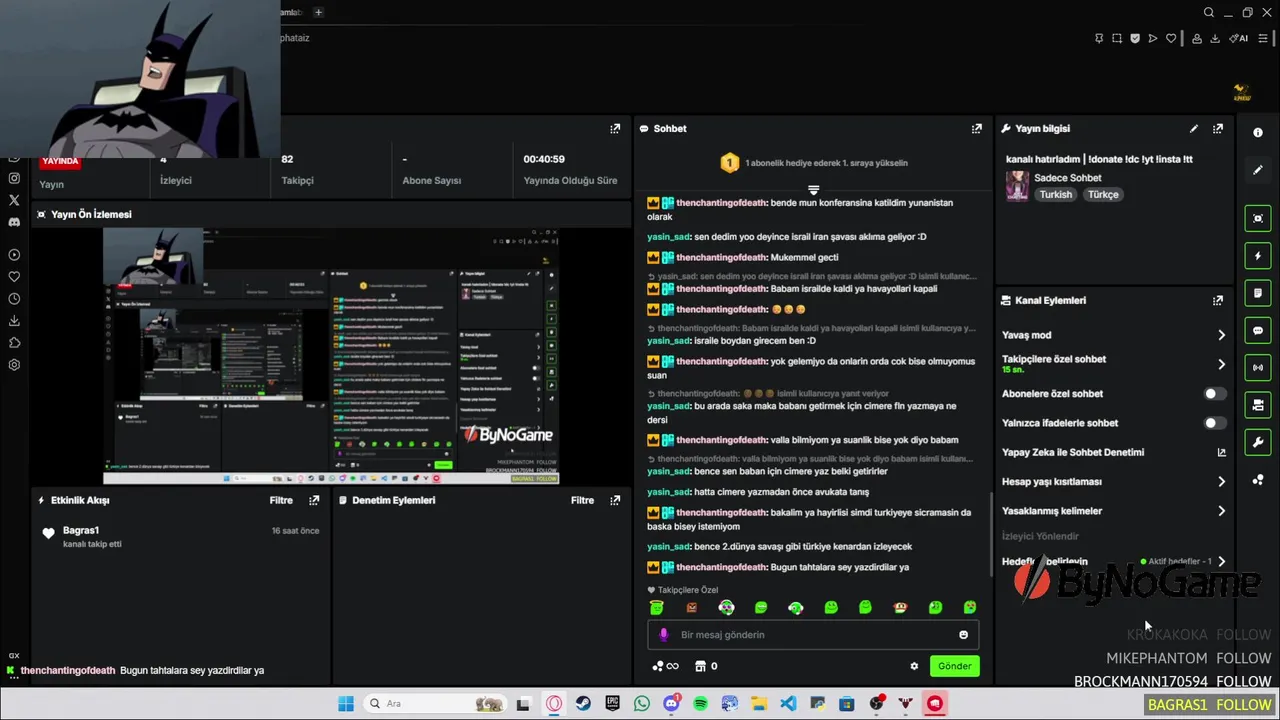Pop out the Yayın bilgisi panel
The height and width of the screenshot is (720, 1280).
(x=1218, y=128)
